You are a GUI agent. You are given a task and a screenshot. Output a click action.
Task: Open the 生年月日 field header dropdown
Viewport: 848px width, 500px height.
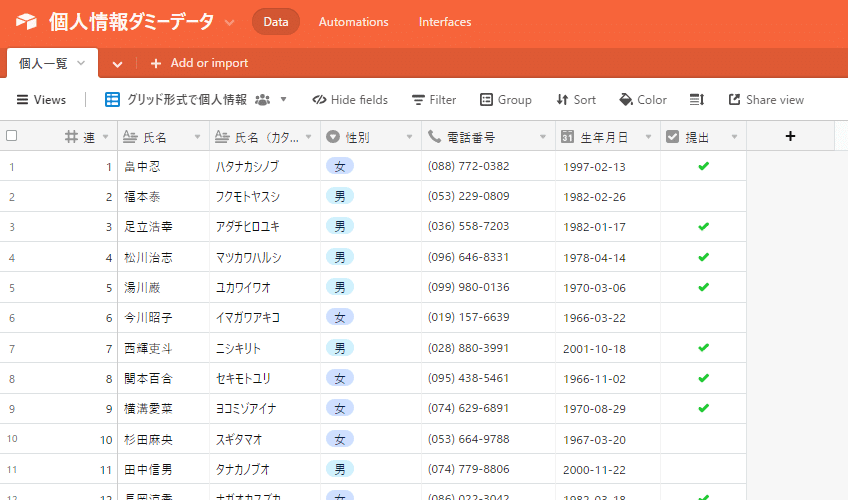click(648, 137)
